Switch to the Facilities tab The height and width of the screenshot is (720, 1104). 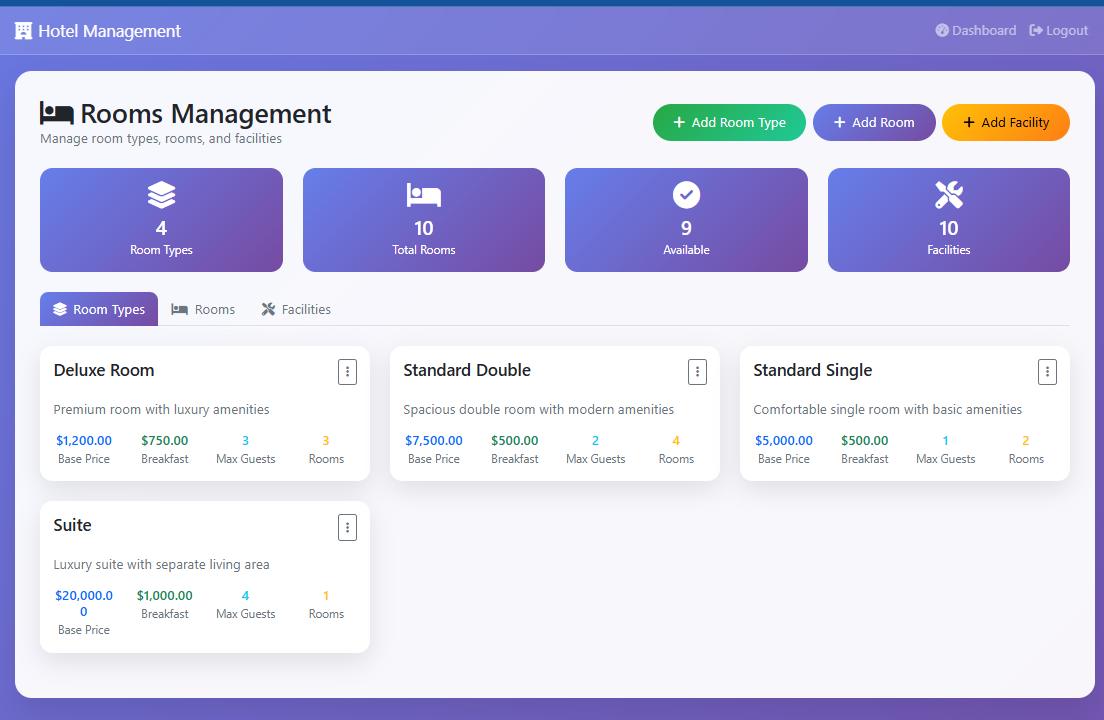[x=296, y=309]
